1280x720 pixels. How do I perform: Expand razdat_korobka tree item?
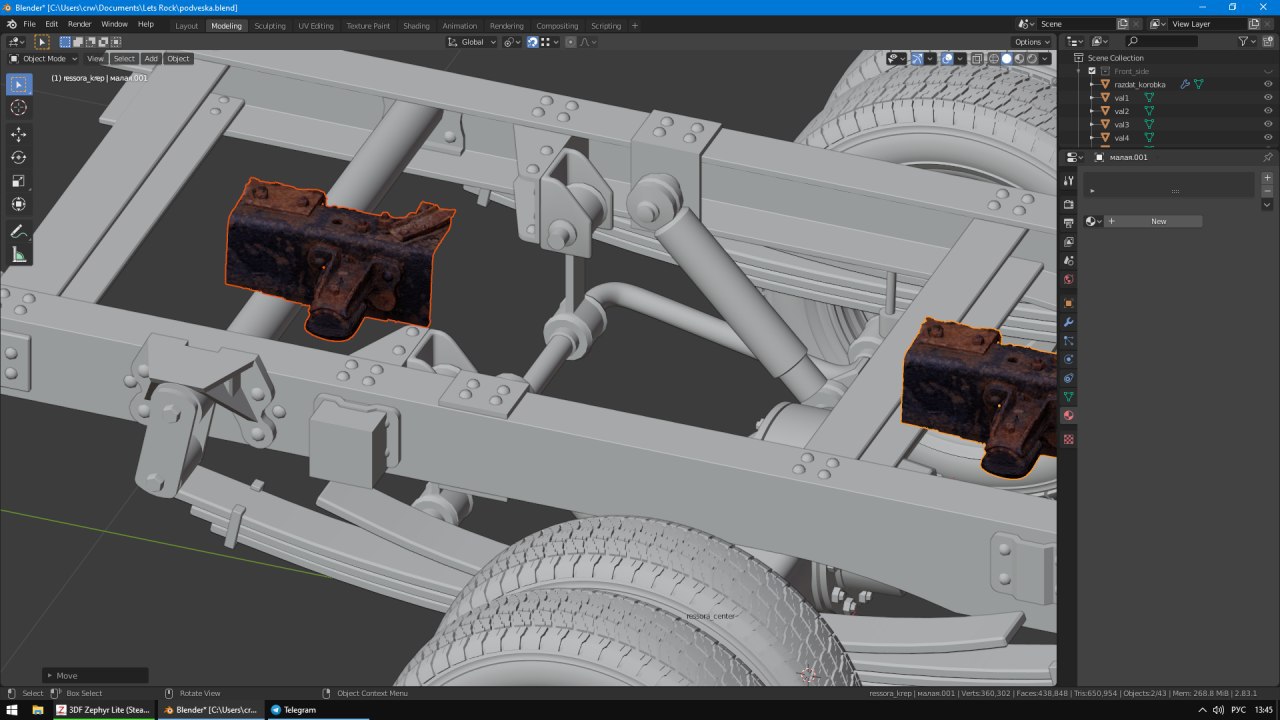(1092, 85)
